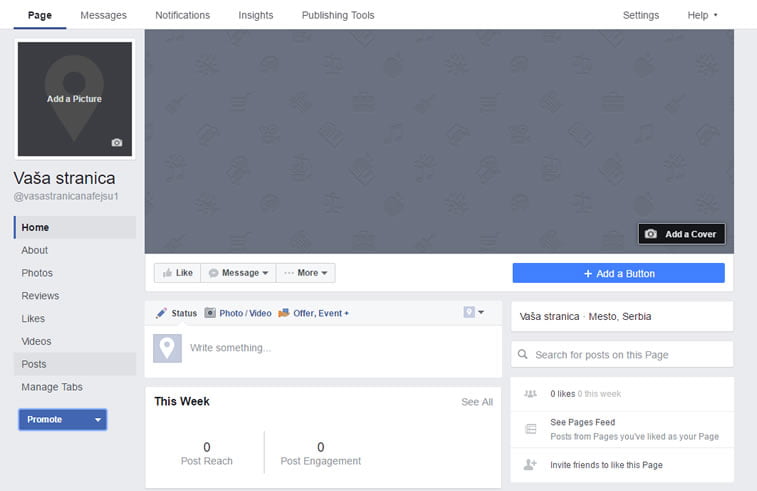Click the post-as page identity icon

(469, 312)
